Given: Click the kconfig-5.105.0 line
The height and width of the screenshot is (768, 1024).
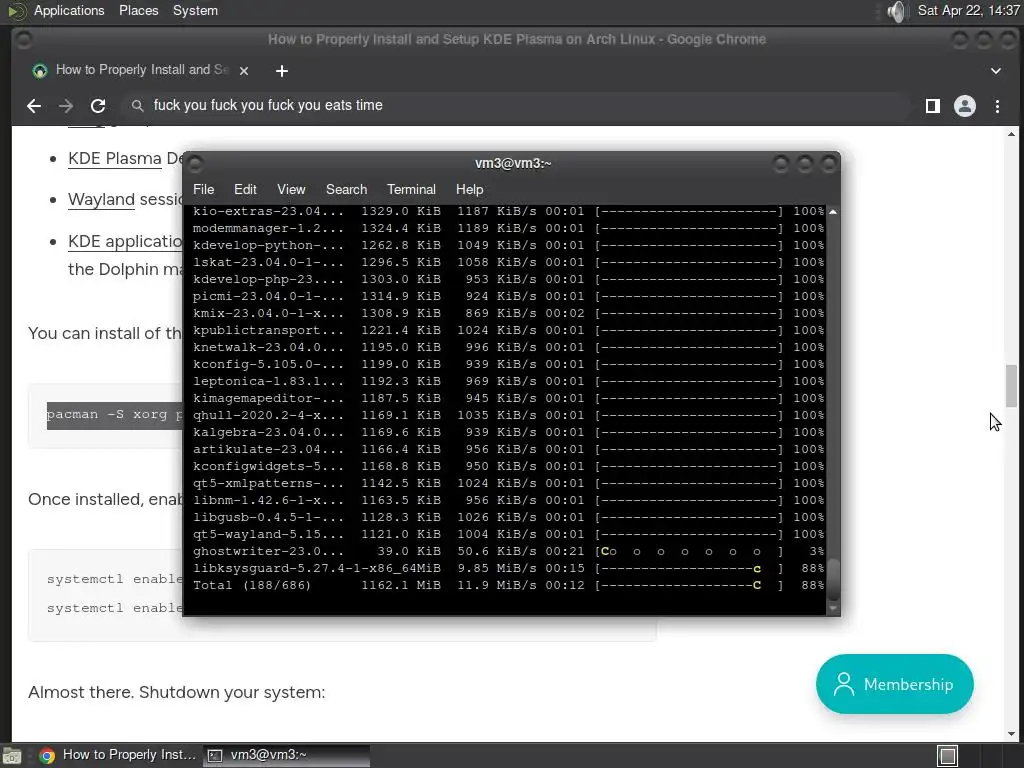Looking at the screenshot, I should [508, 364].
